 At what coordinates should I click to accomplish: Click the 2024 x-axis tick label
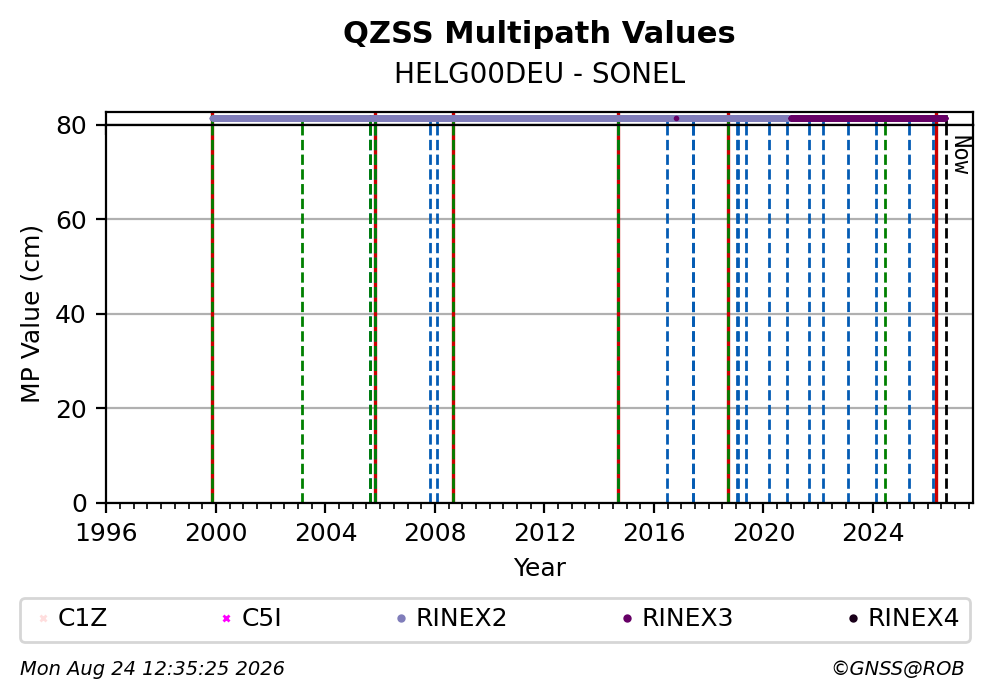pyautogui.click(x=874, y=533)
